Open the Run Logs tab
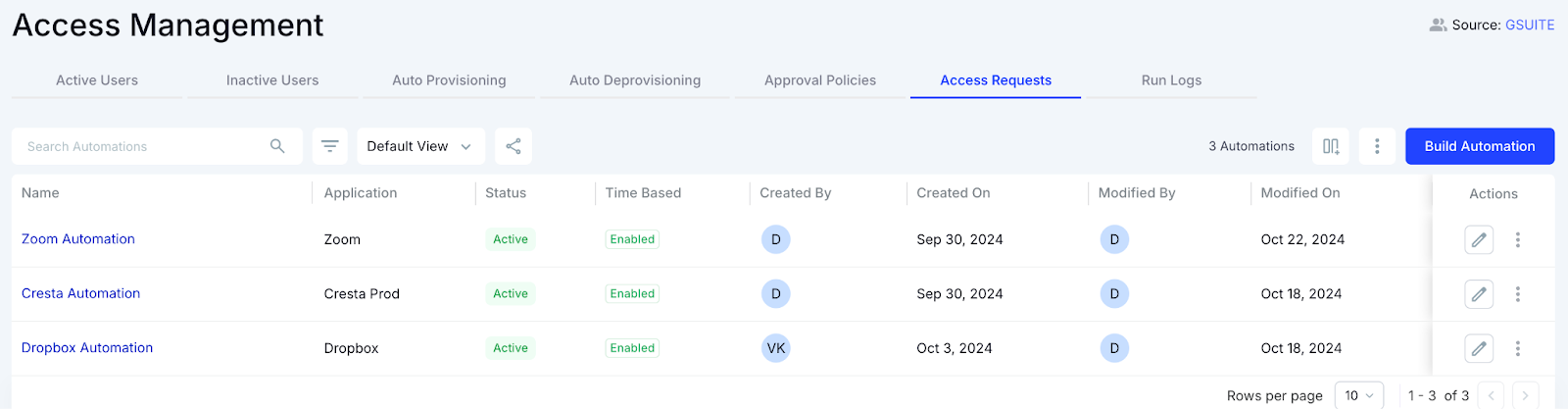This screenshot has width=1568, height=409. [1171, 80]
